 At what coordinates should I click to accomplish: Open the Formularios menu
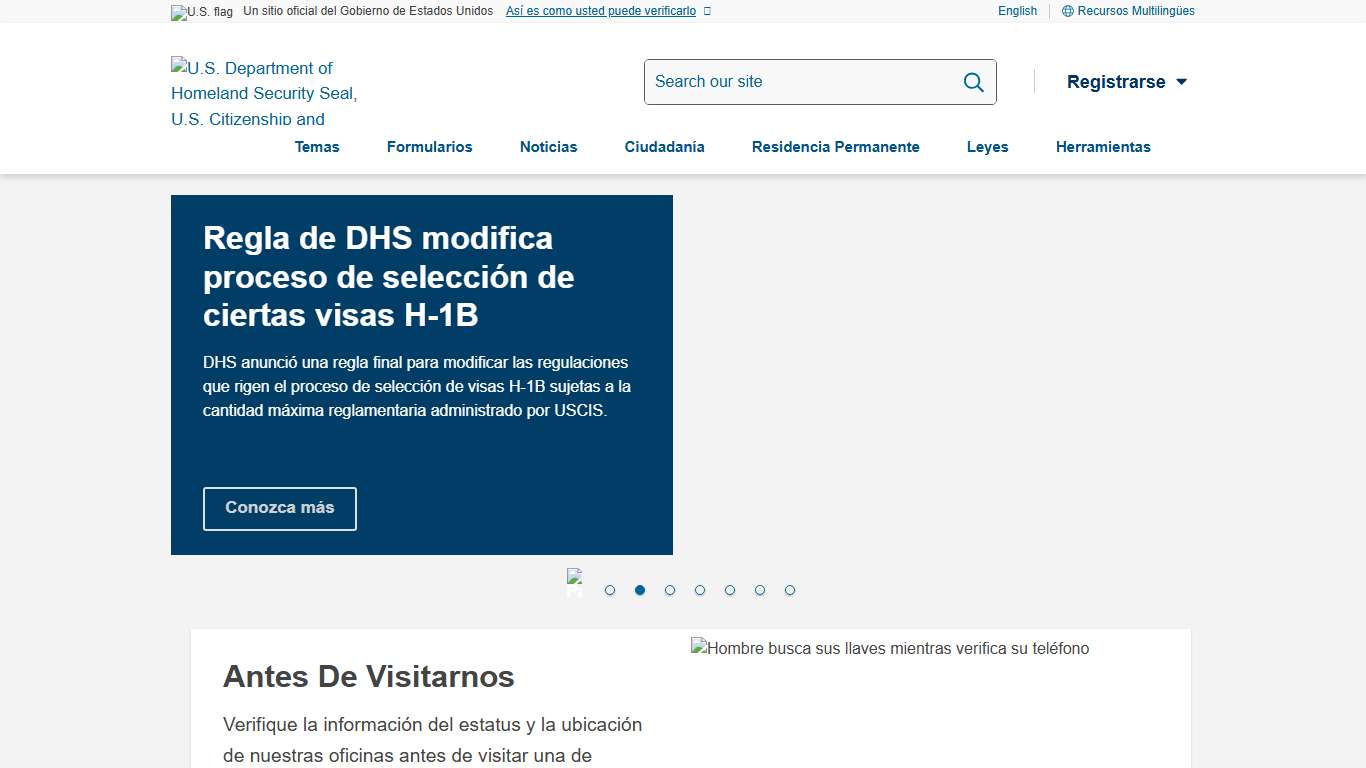click(x=429, y=147)
